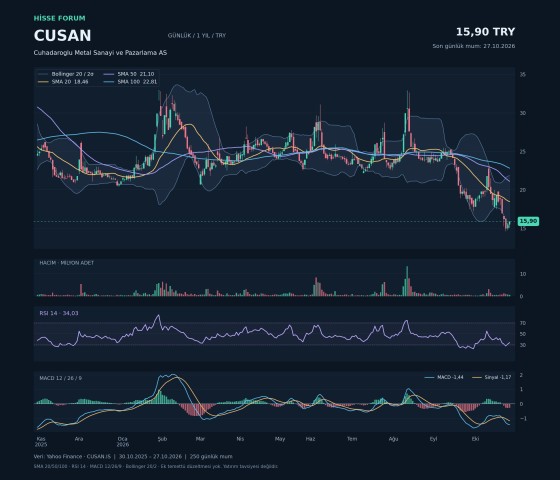
Task: Click the Veri: Yahoo Finance source line
Action: click(x=133, y=456)
